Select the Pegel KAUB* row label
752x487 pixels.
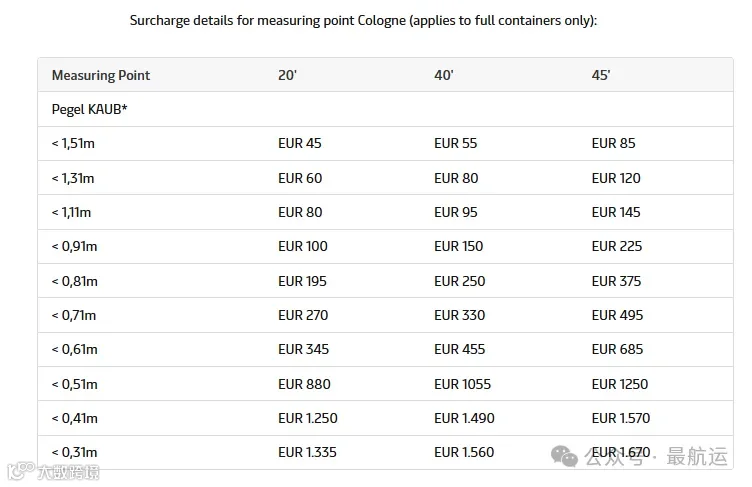coord(89,109)
